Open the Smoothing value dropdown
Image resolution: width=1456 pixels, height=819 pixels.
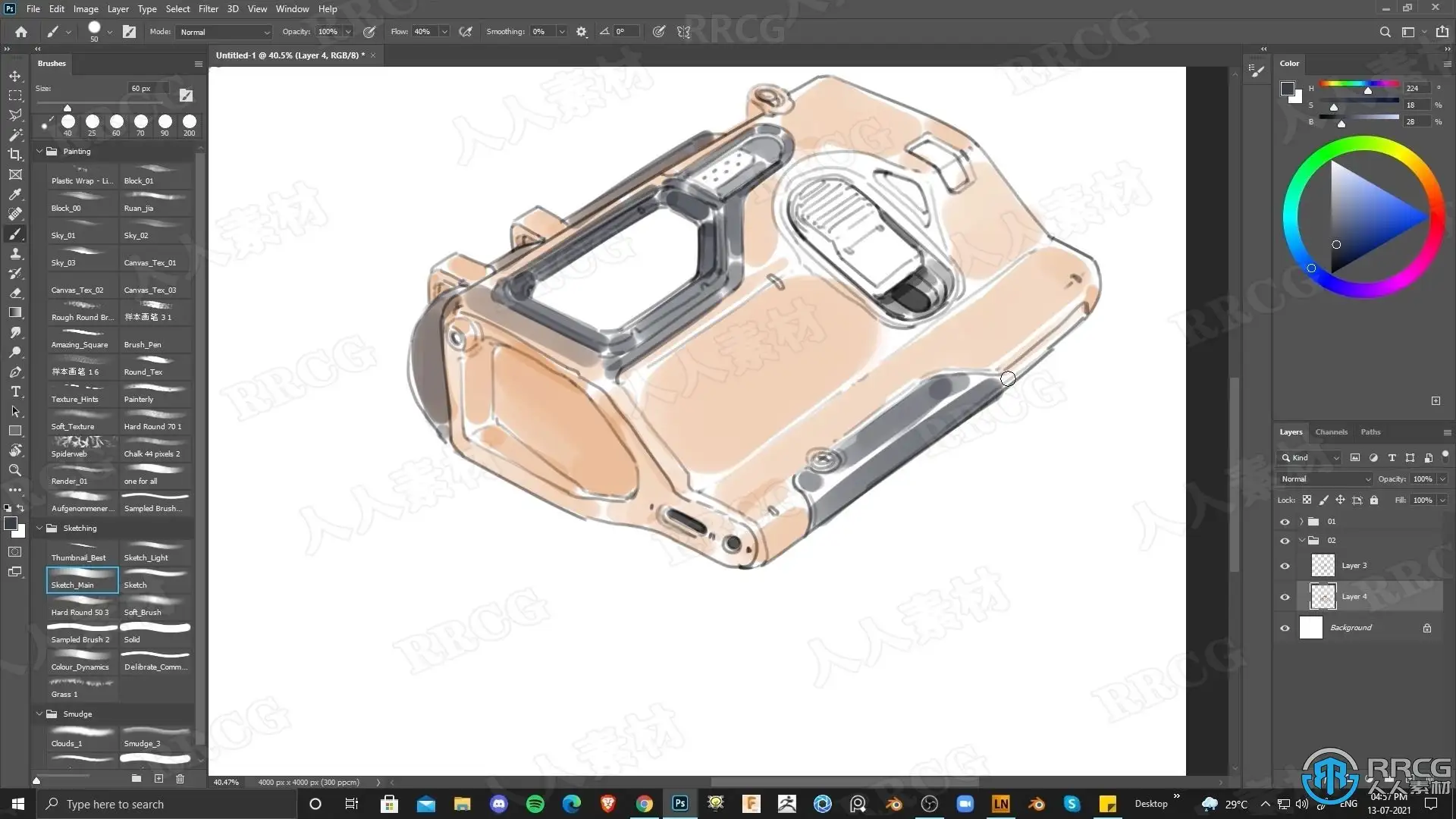(562, 32)
